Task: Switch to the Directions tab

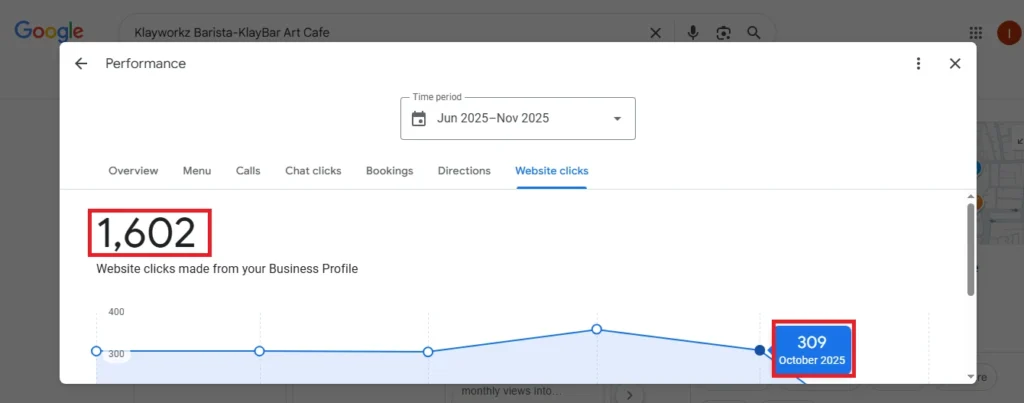Action: (464, 170)
